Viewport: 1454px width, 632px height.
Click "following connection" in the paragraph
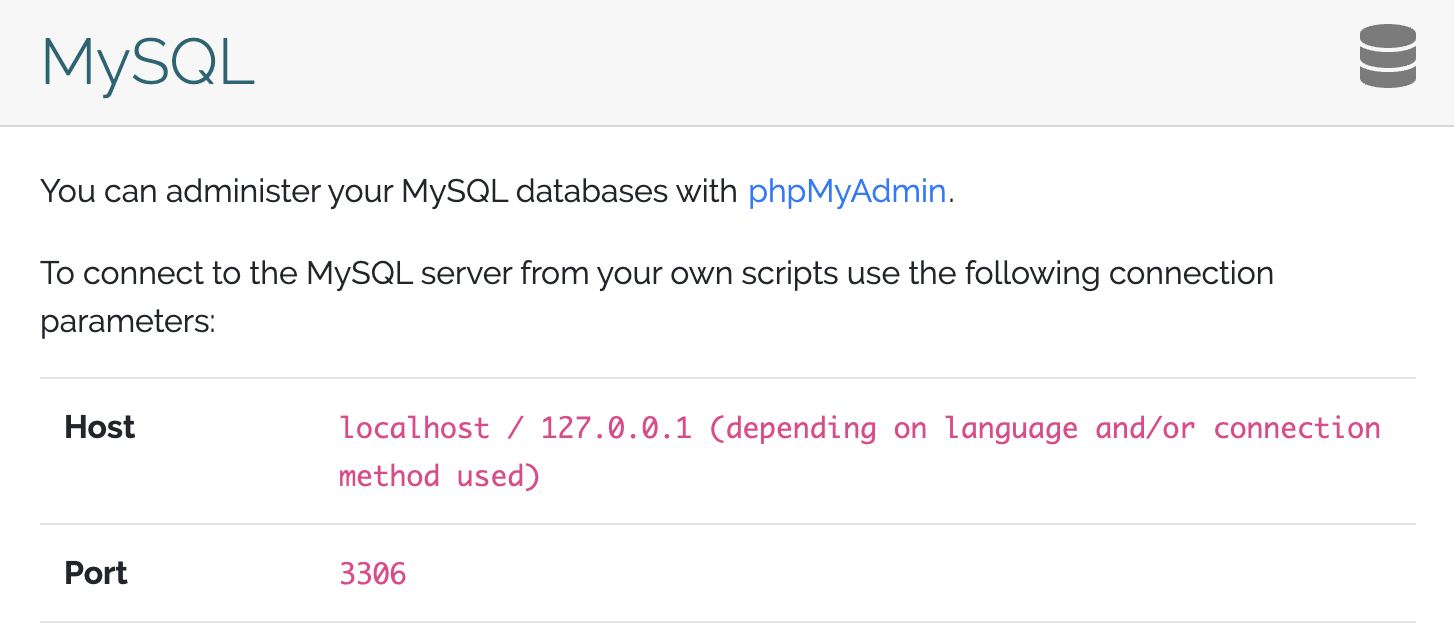pyautogui.click(x=1102, y=273)
